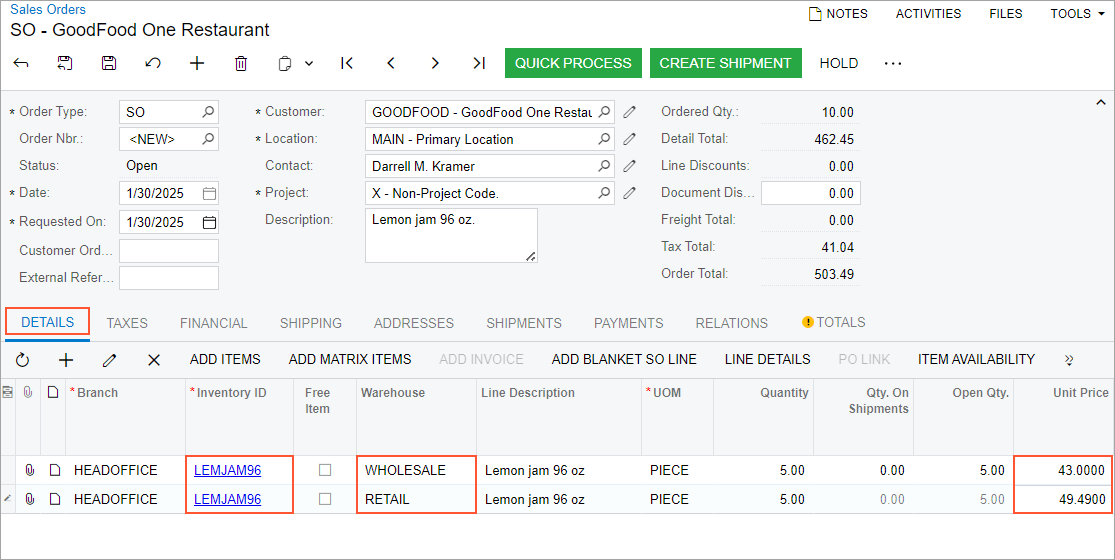
Task: Open the Tools dropdown menu
Action: 1077,14
